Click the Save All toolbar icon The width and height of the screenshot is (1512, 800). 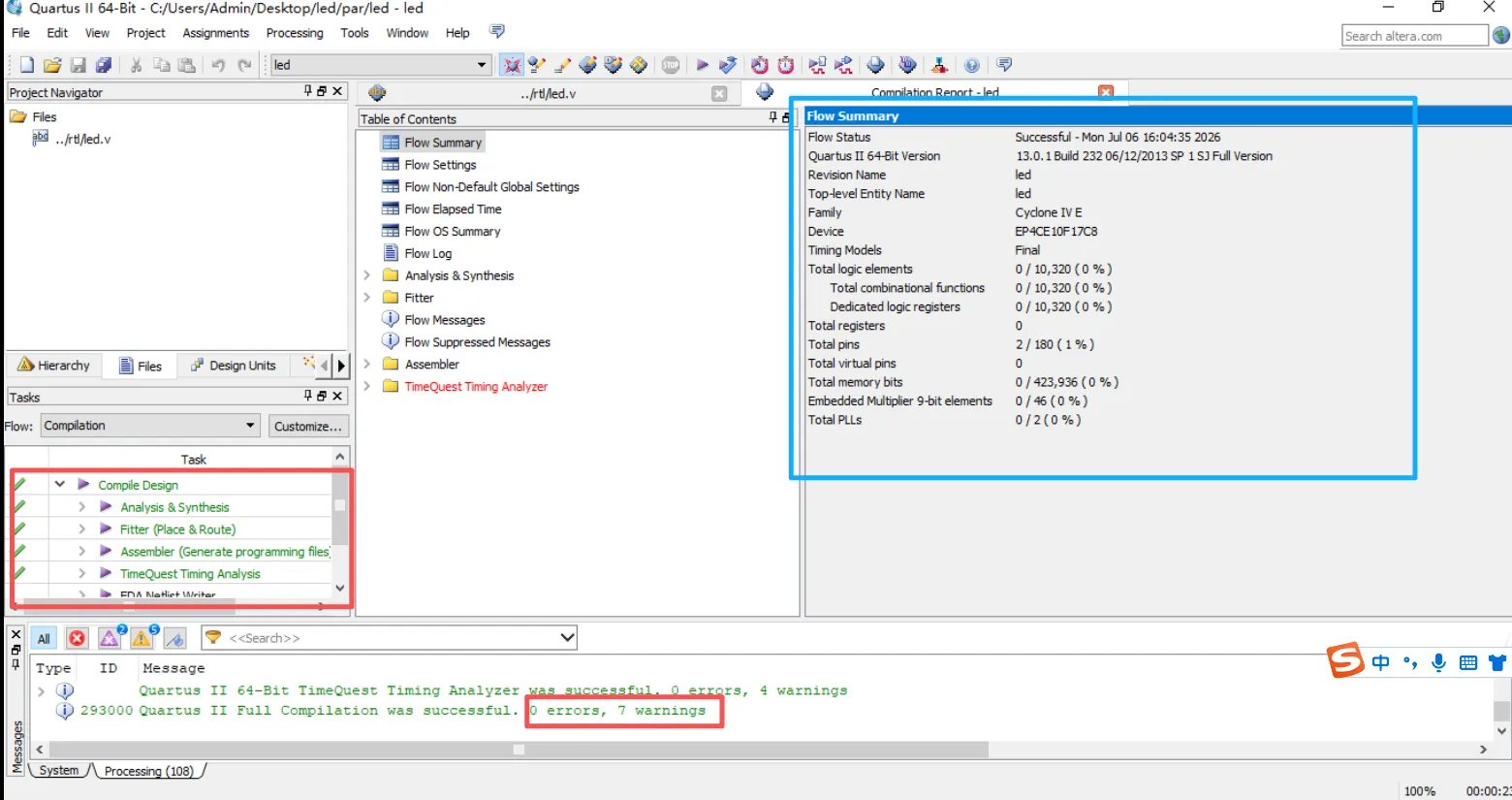pyautogui.click(x=104, y=65)
